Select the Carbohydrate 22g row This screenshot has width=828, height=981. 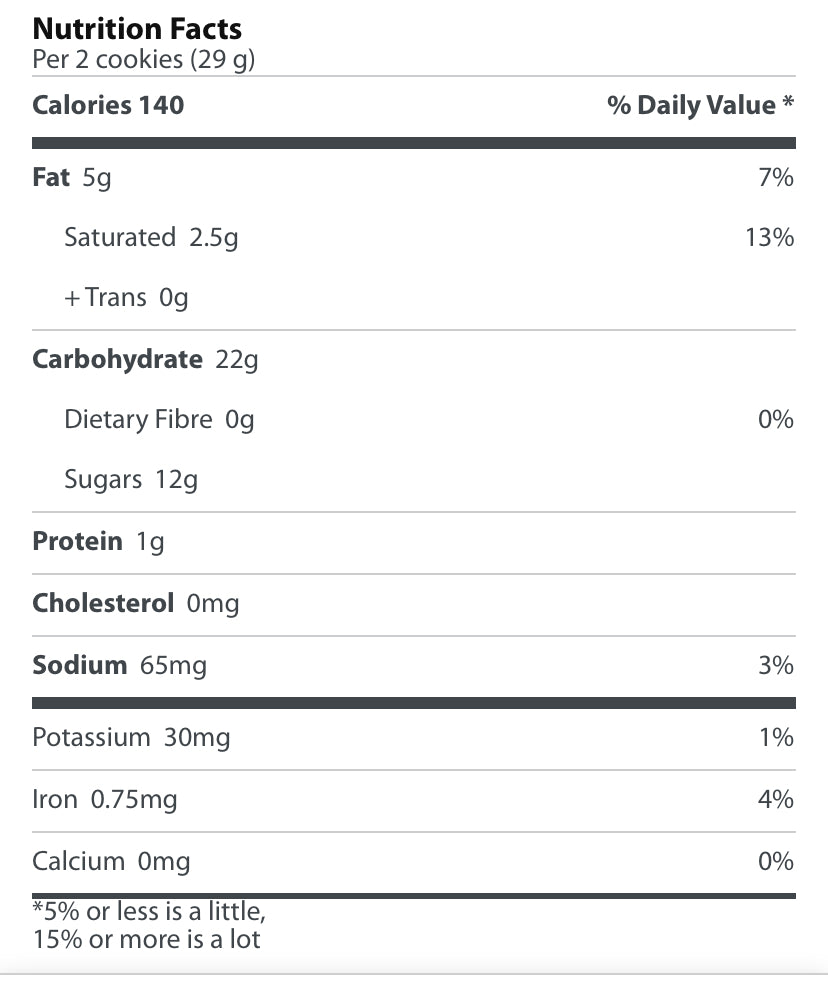145,360
